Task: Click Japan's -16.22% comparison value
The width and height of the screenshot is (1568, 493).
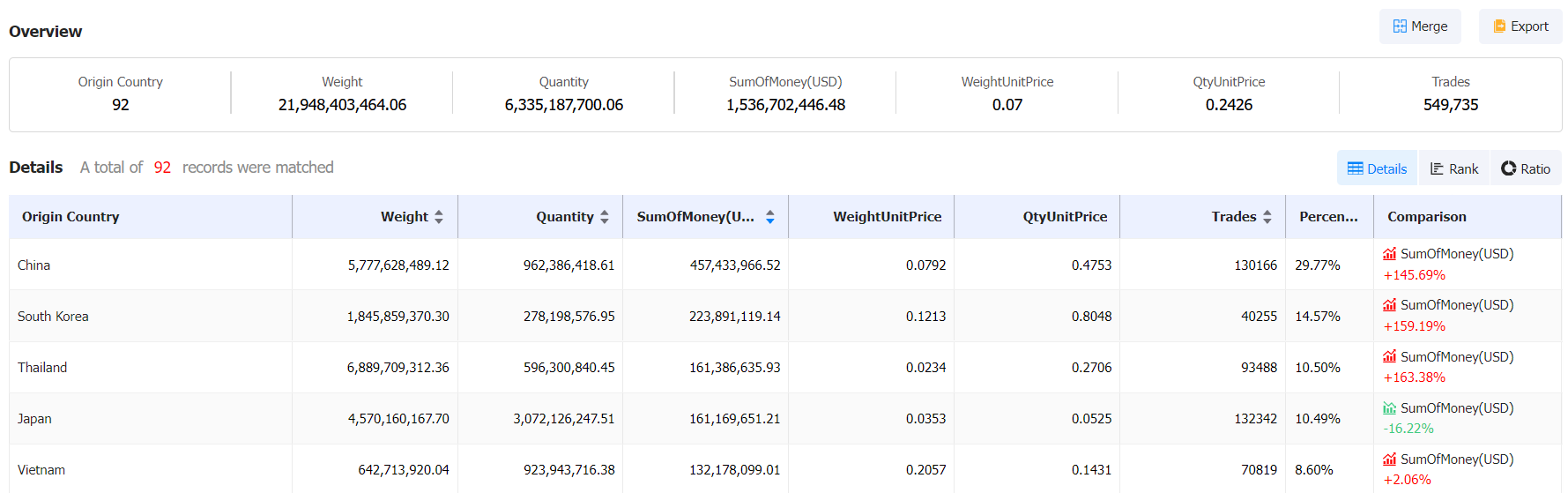Action: (1408, 429)
